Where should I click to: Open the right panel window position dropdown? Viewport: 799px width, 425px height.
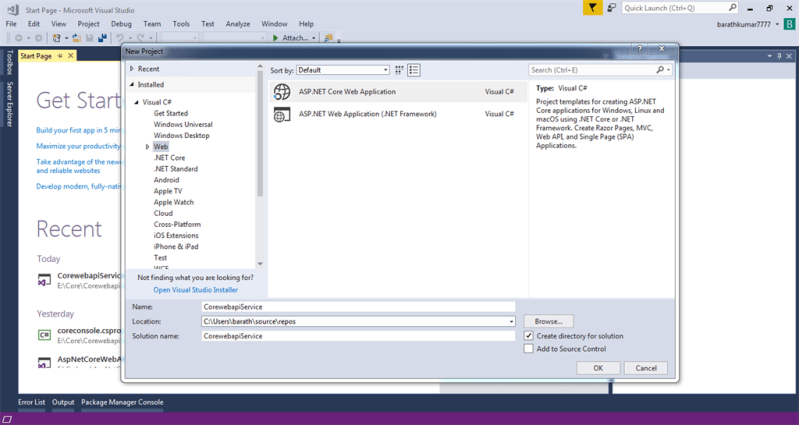pyautogui.click(x=769, y=56)
